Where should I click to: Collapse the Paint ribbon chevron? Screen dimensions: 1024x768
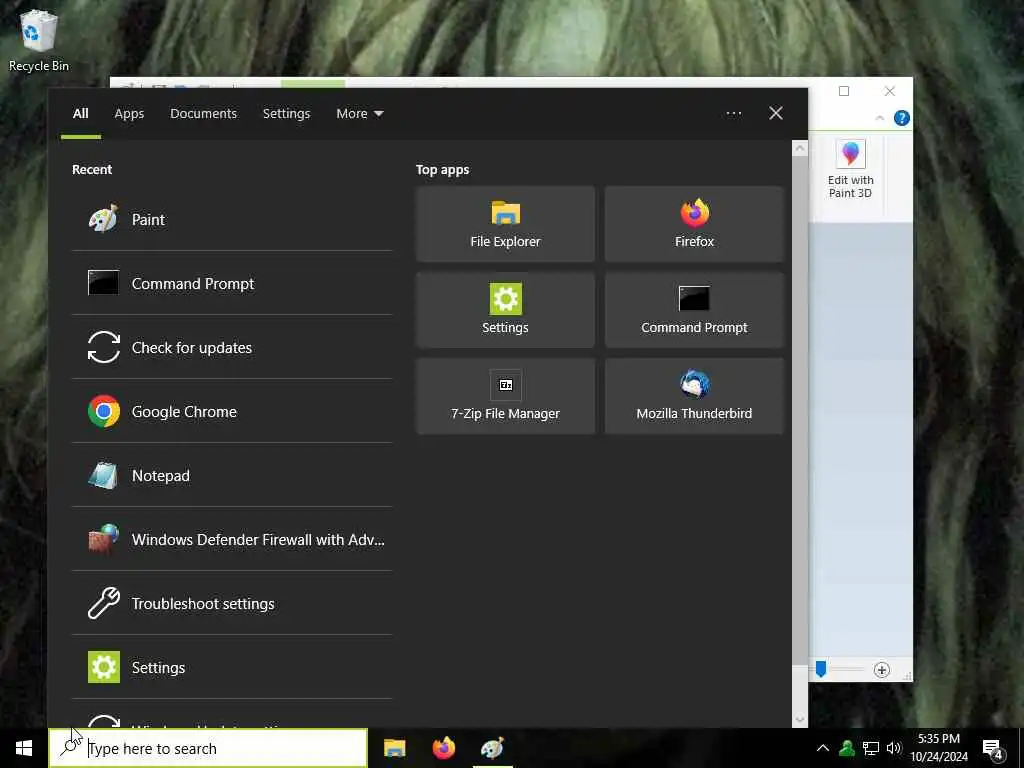pyautogui.click(x=880, y=118)
